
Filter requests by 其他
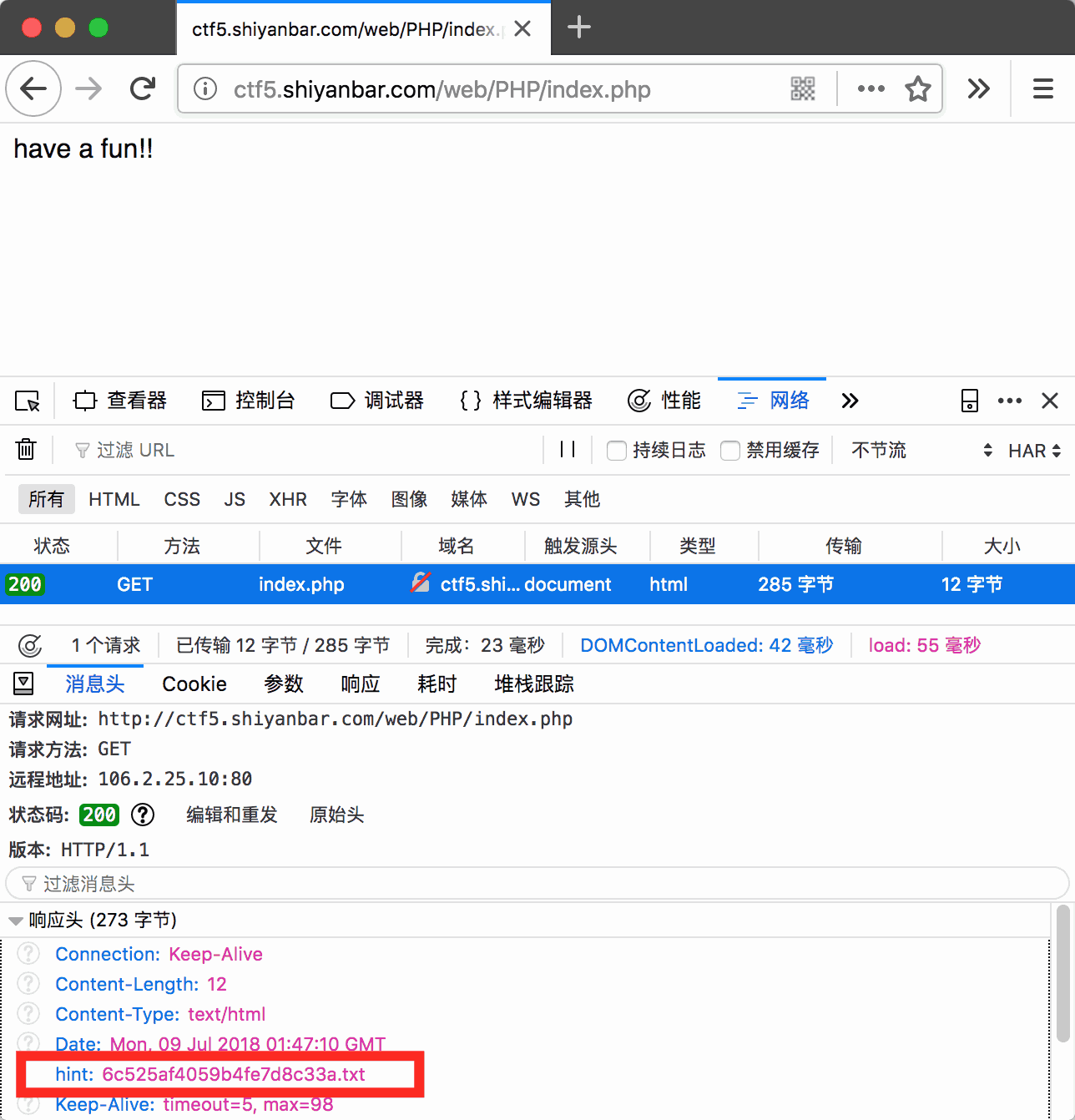582,499
